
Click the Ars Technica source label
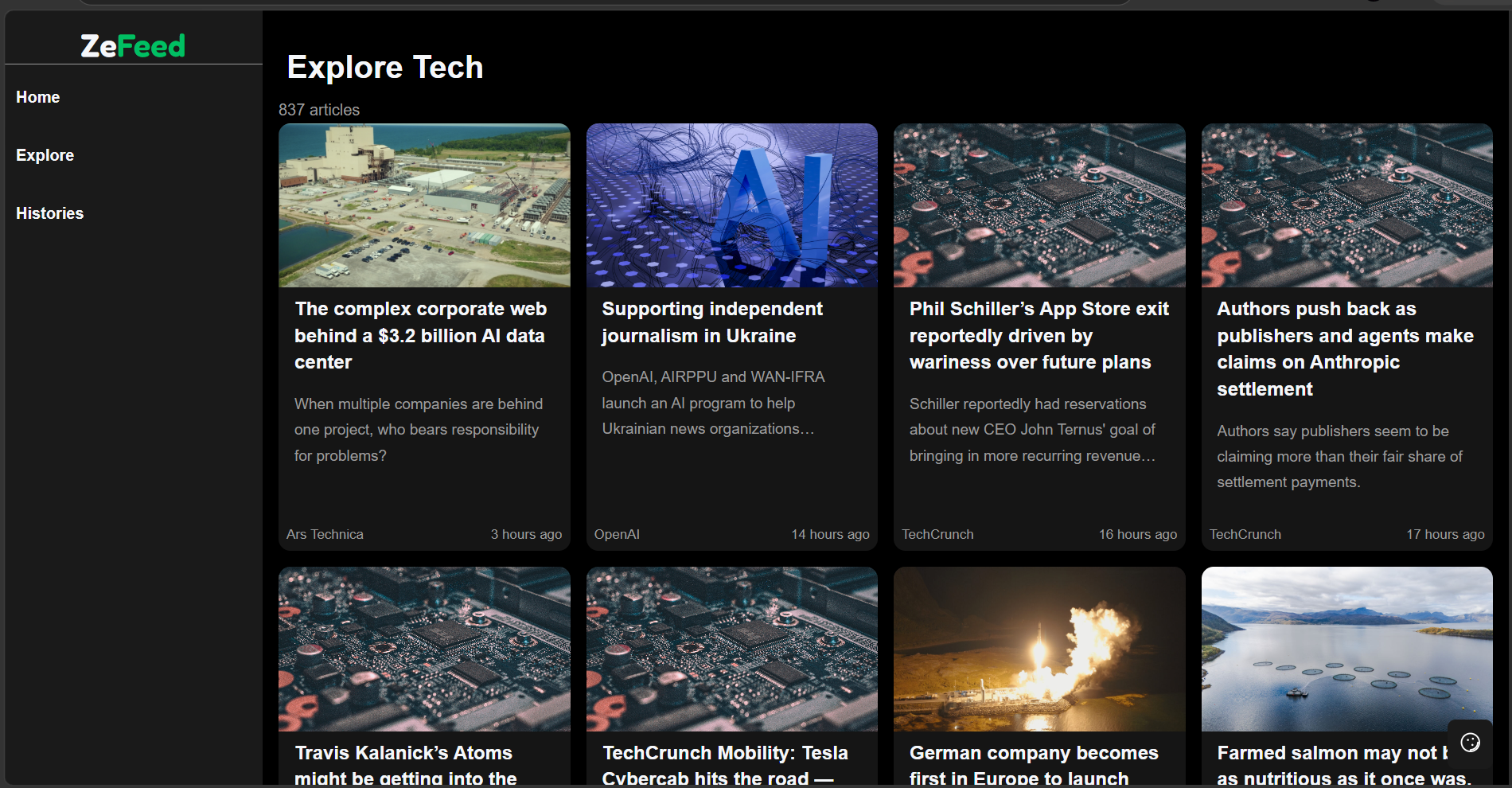(x=325, y=534)
